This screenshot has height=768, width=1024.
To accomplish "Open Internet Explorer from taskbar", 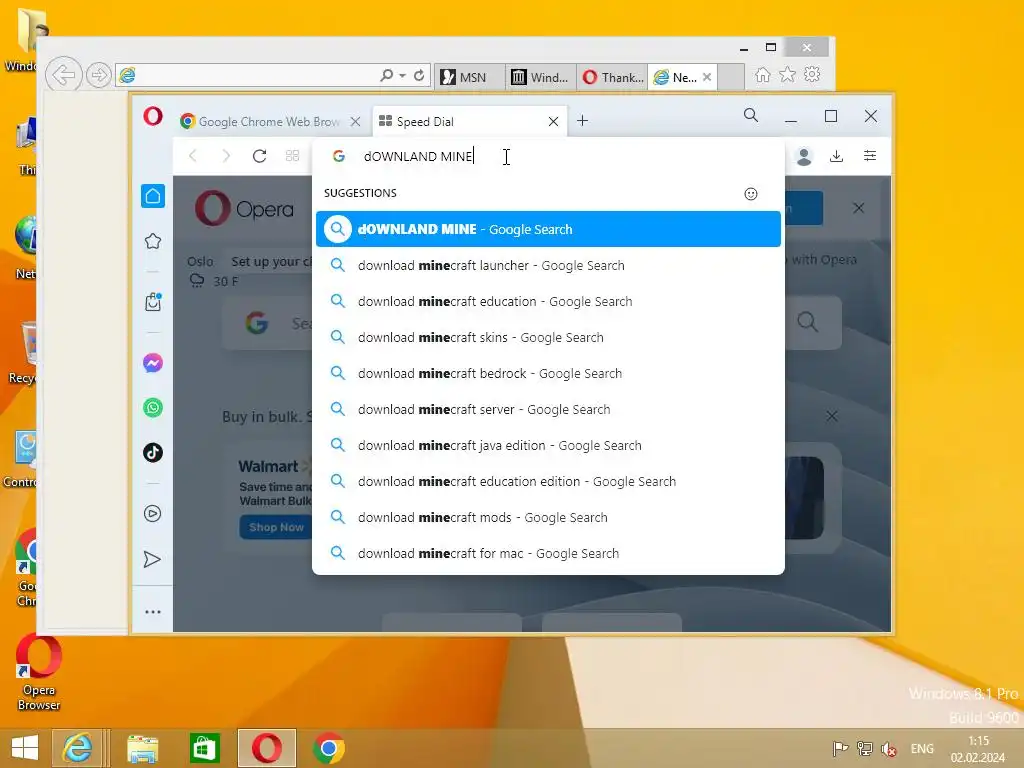I will pos(77,748).
